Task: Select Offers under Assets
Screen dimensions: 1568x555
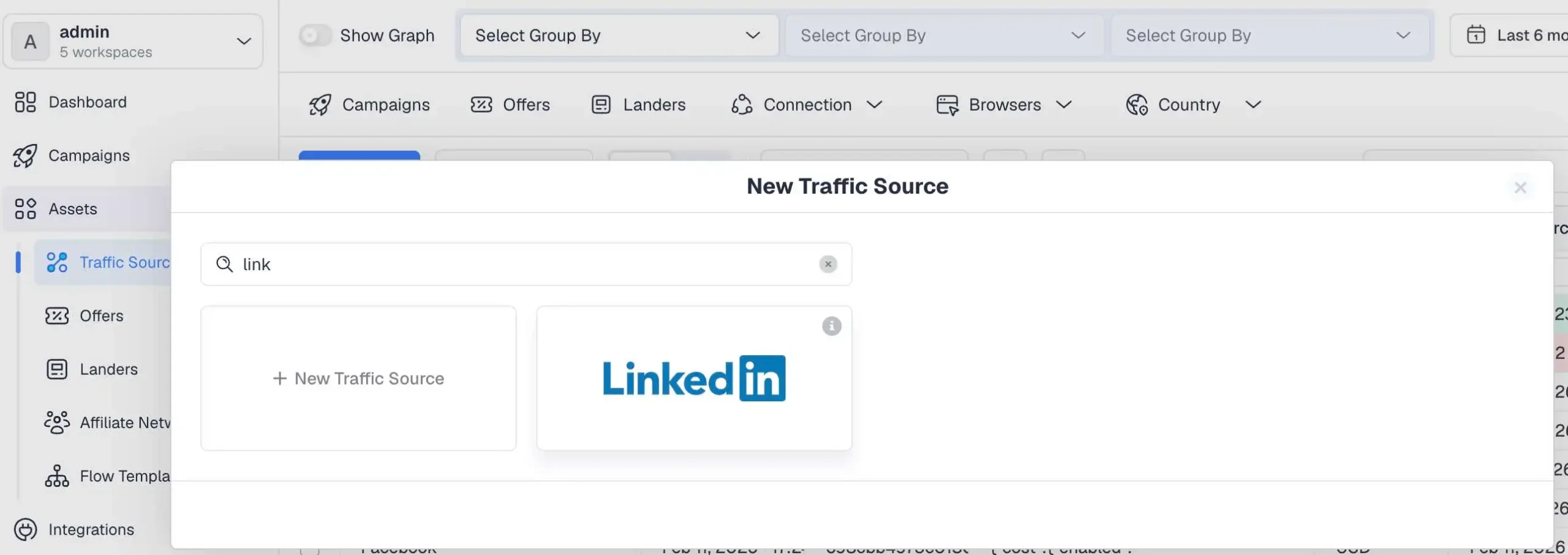Action: [103, 316]
